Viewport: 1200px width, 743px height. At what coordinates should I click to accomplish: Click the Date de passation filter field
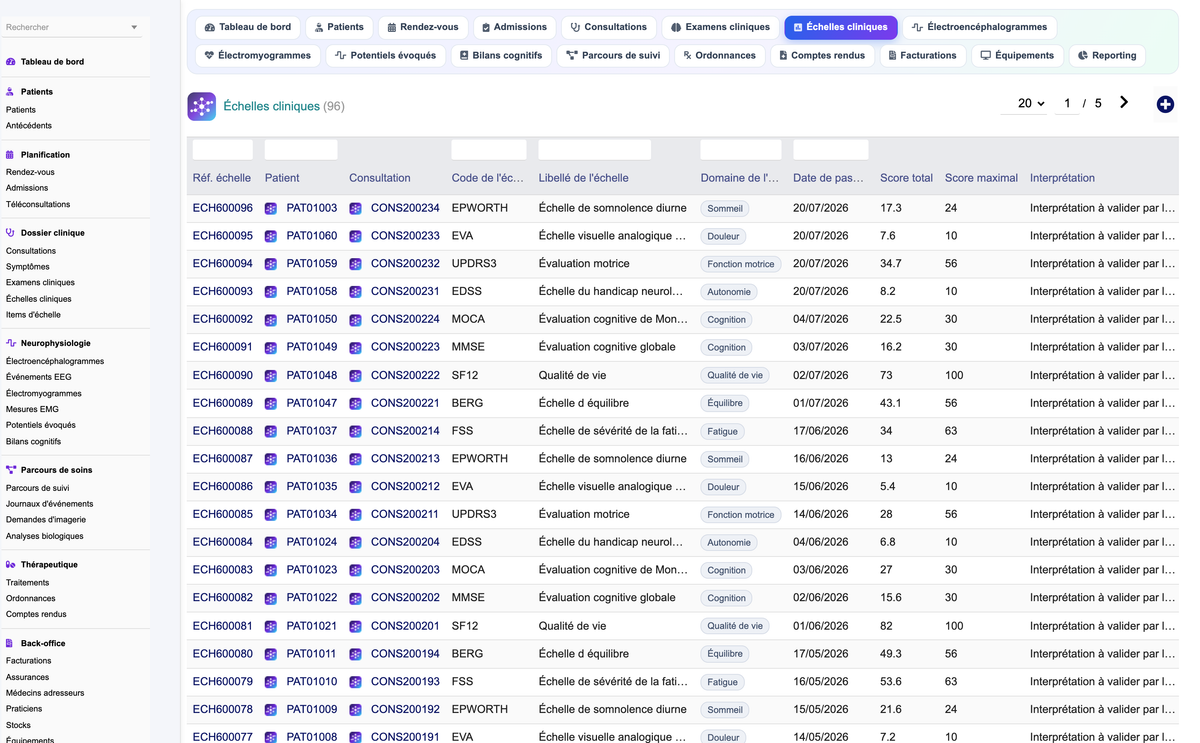pos(831,150)
